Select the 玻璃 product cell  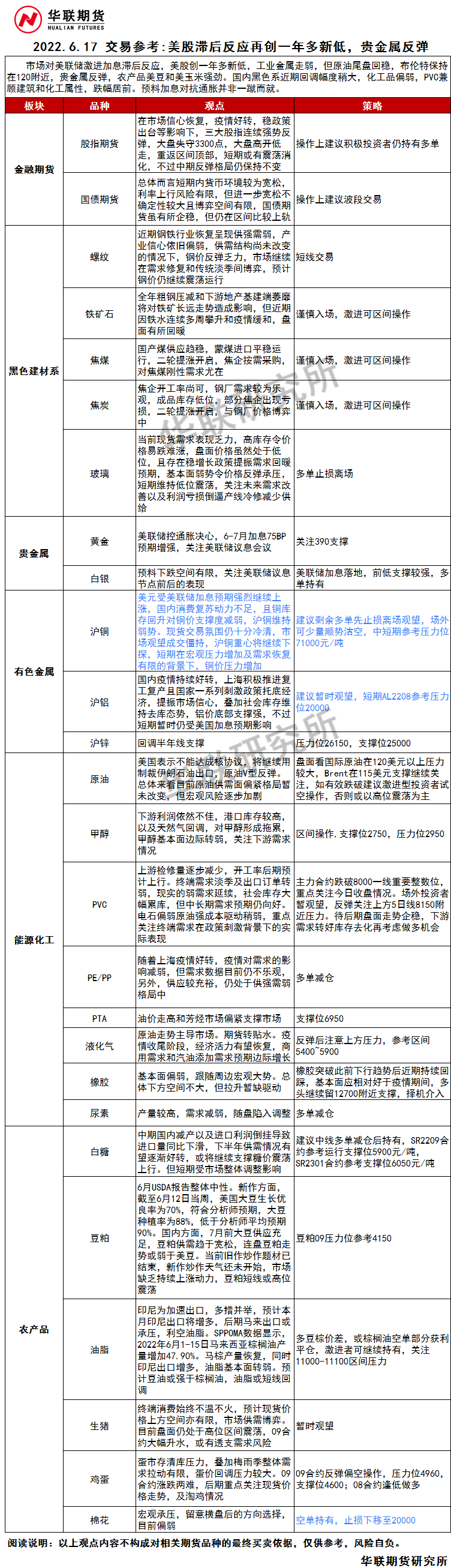pos(99,473)
